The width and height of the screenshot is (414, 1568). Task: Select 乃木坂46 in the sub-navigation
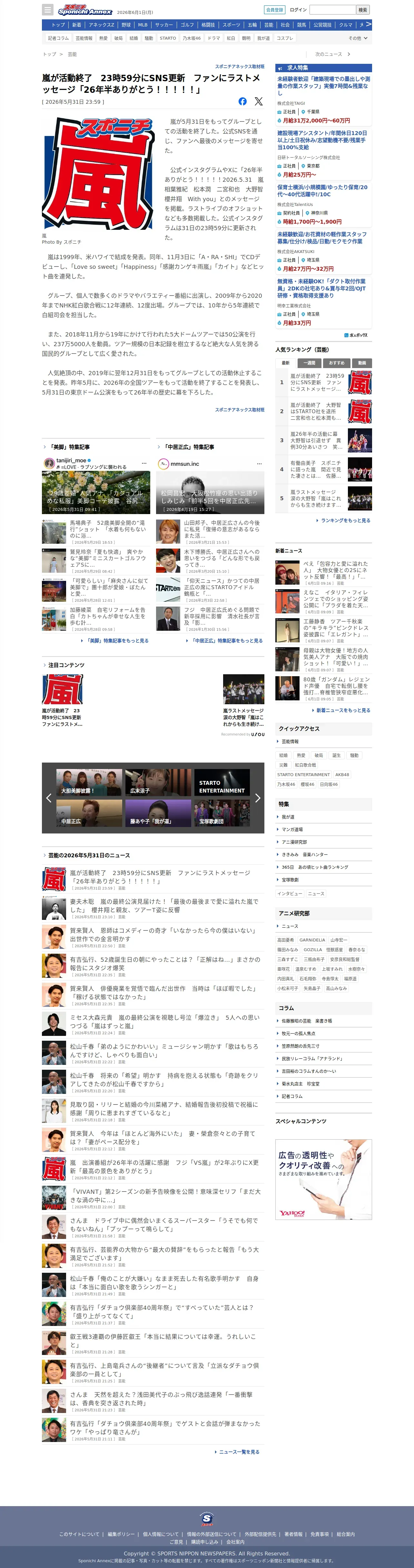point(192,38)
